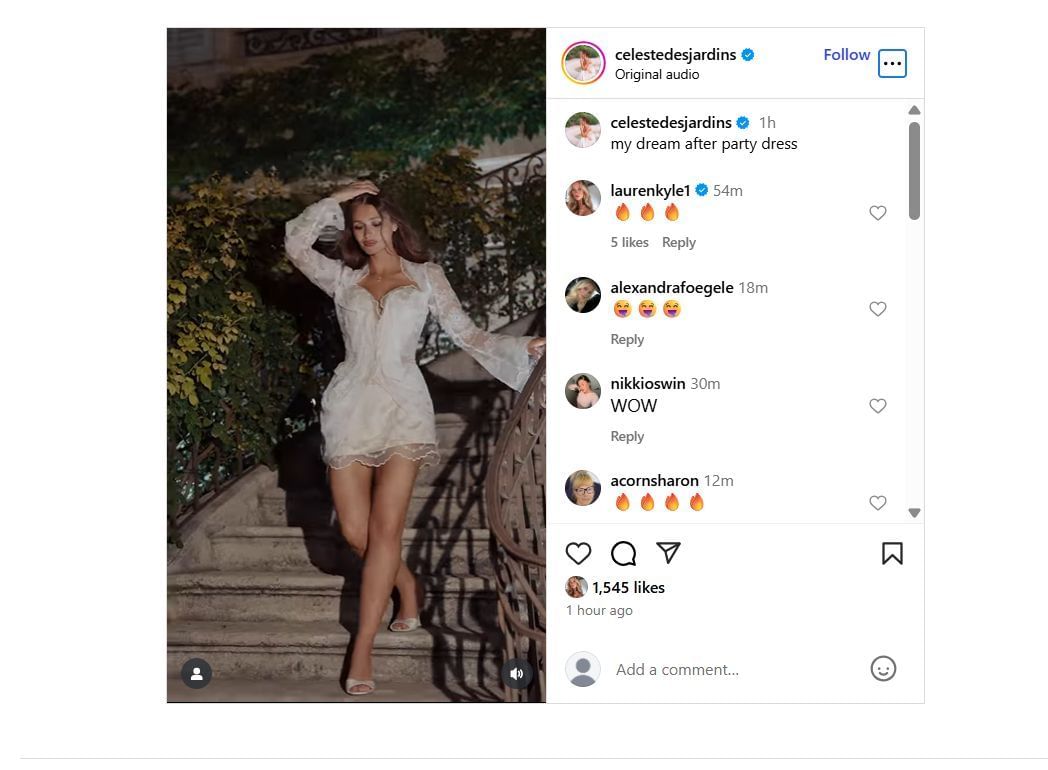Like acornsharon's fire emoji comment

point(878,503)
